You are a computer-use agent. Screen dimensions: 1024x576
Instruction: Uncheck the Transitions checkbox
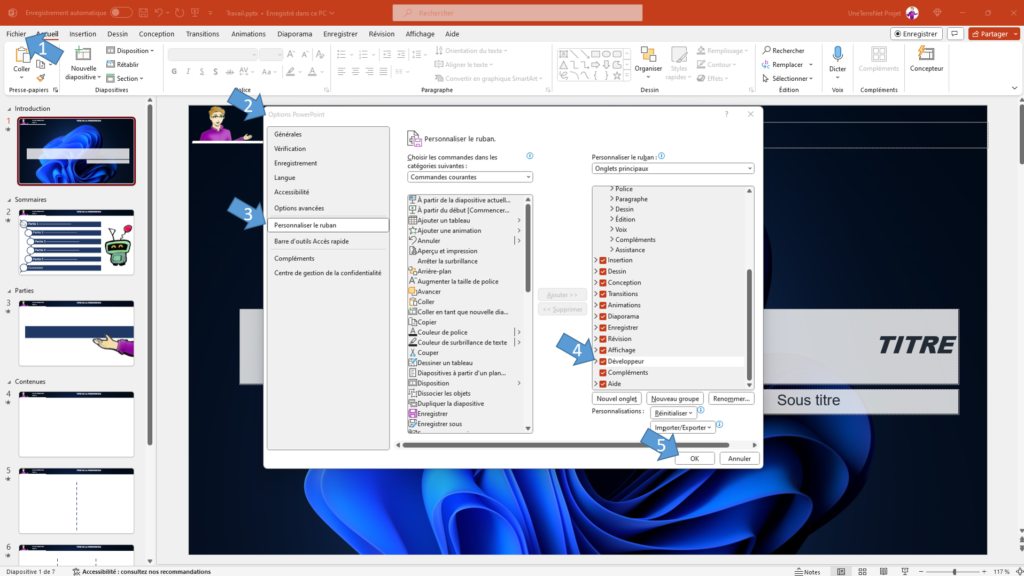(603, 294)
